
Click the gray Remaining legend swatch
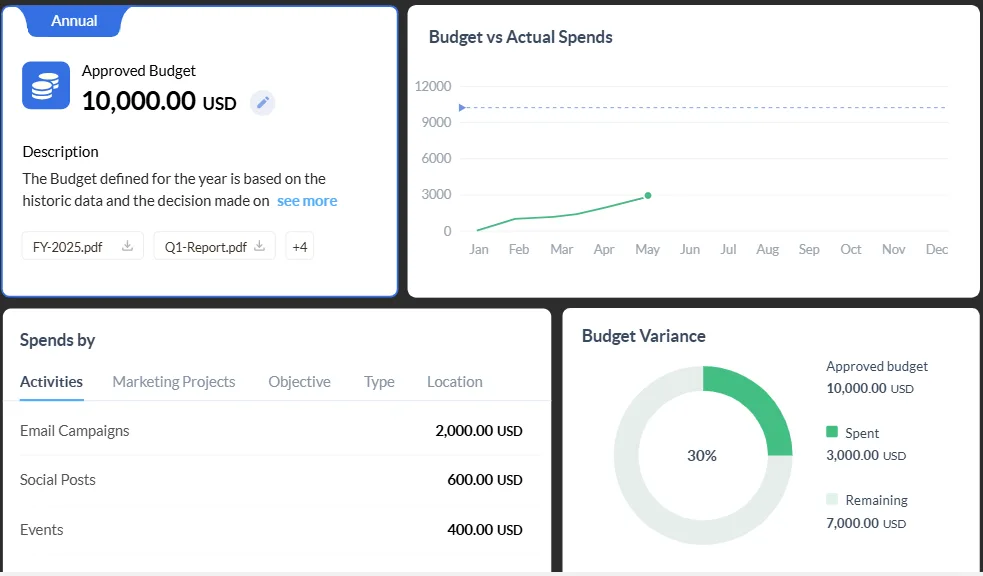(x=832, y=500)
